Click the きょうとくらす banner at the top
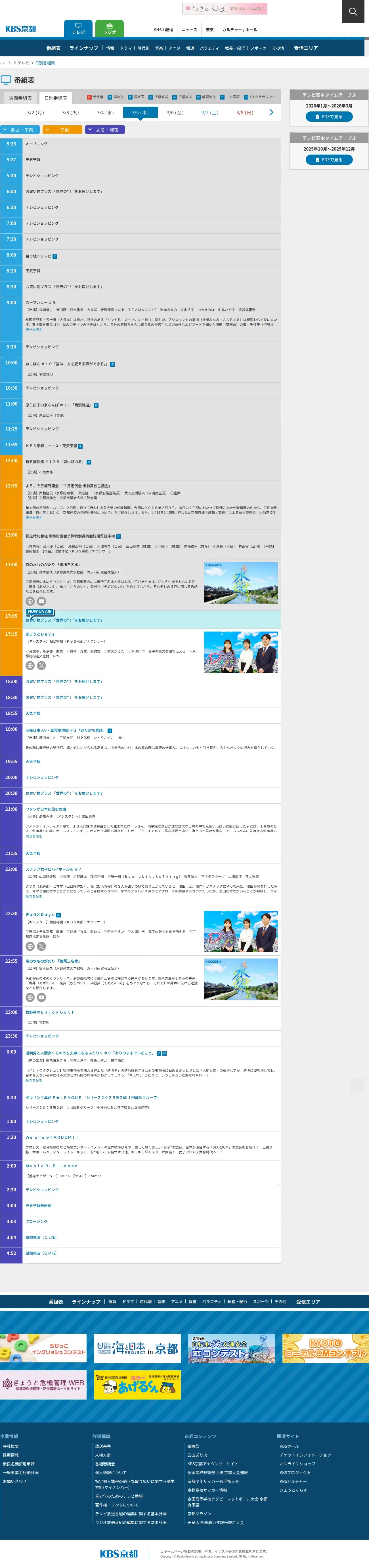The image size is (369, 1568). pyautogui.click(x=225, y=9)
